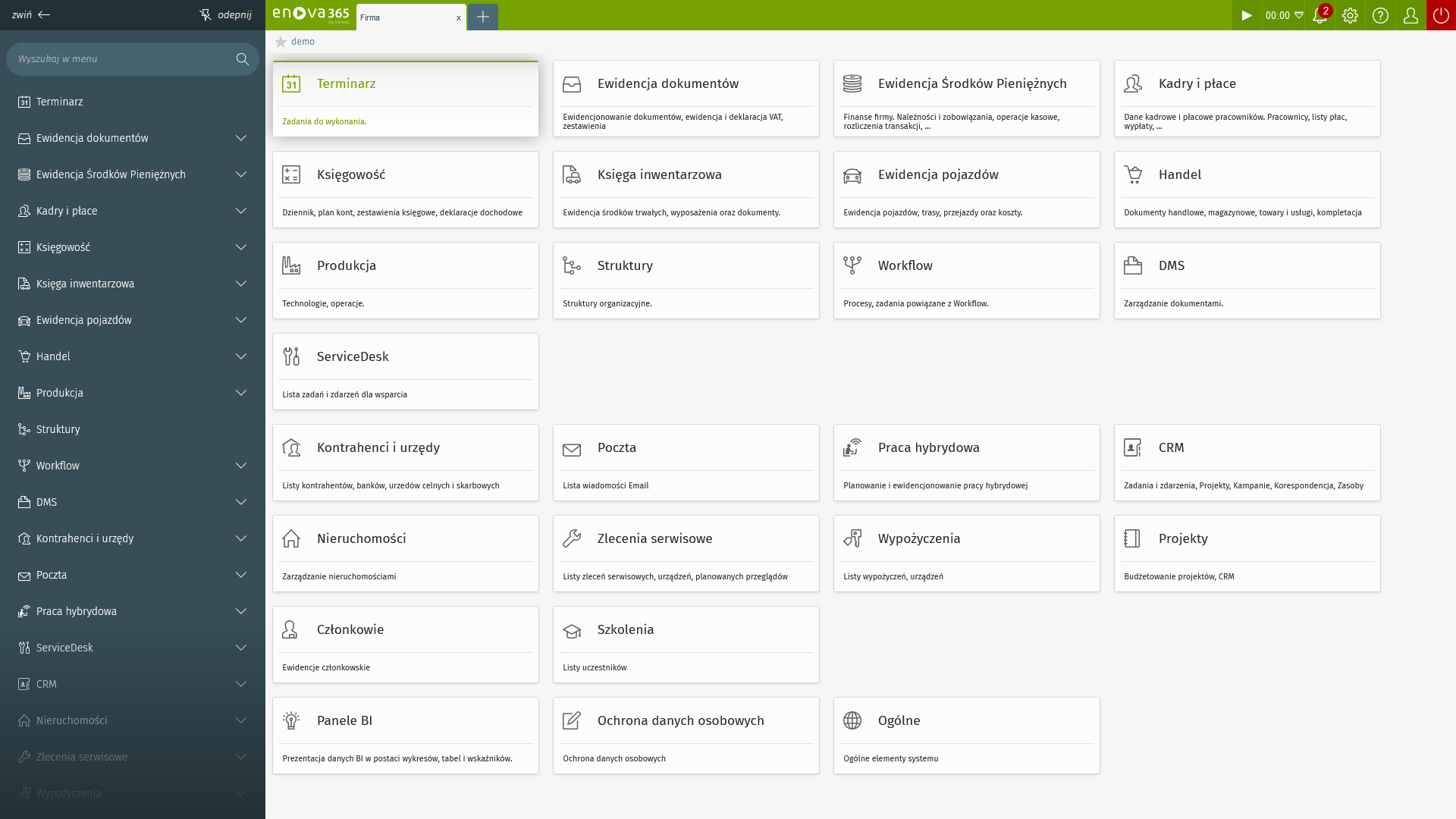Open the settings gear icon
The height and width of the screenshot is (819, 1456).
[1350, 15]
